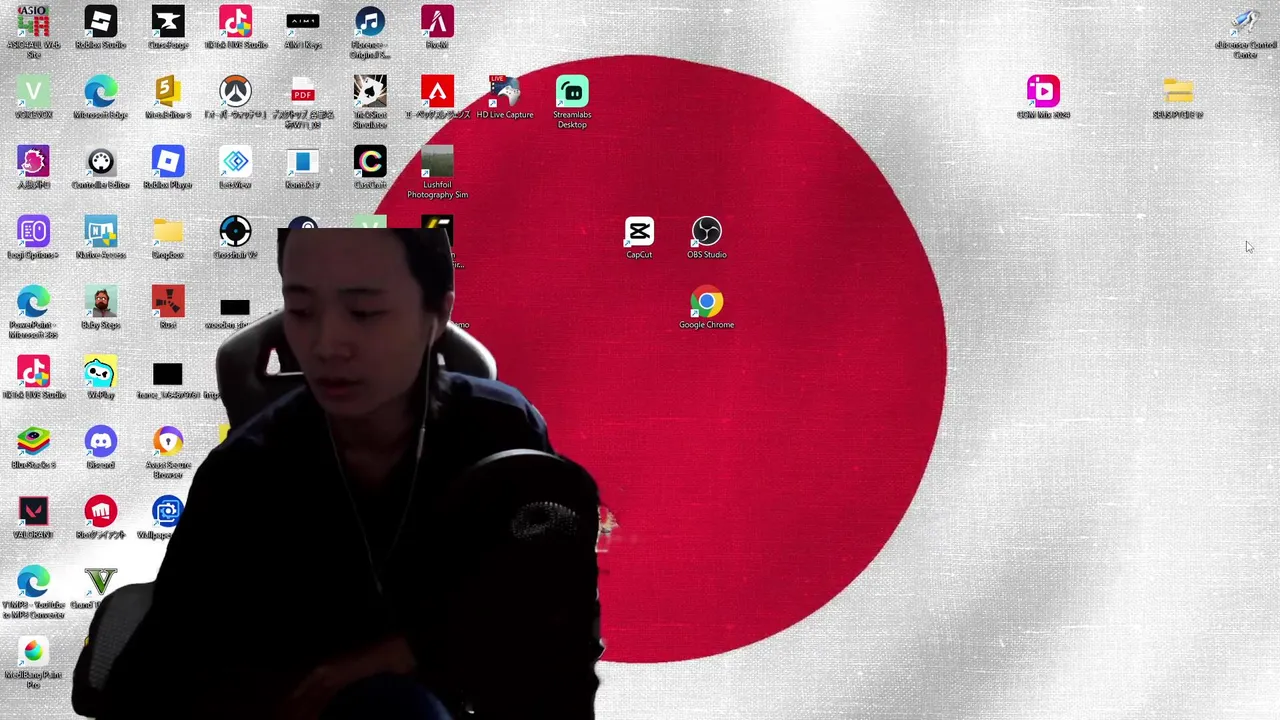Open the pink character icon beside Controller Editor

click(33, 168)
